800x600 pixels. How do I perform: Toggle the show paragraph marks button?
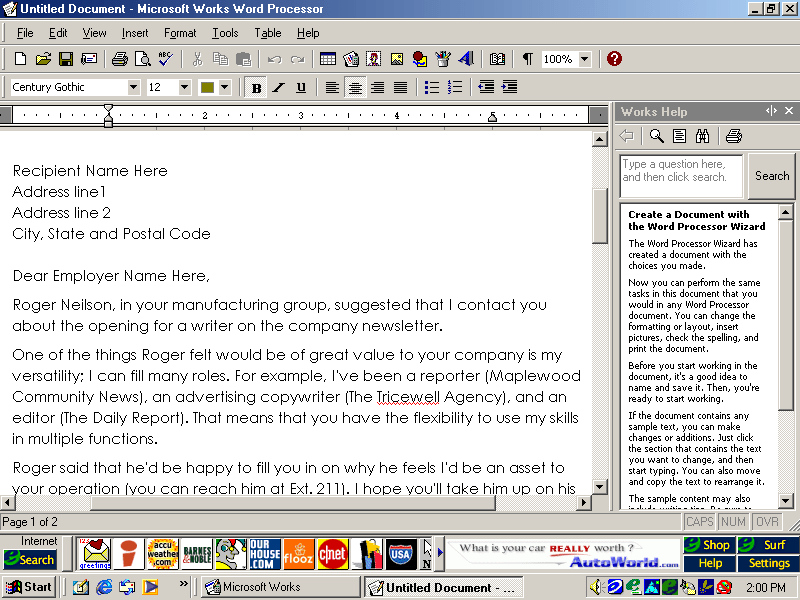tap(527, 59)
